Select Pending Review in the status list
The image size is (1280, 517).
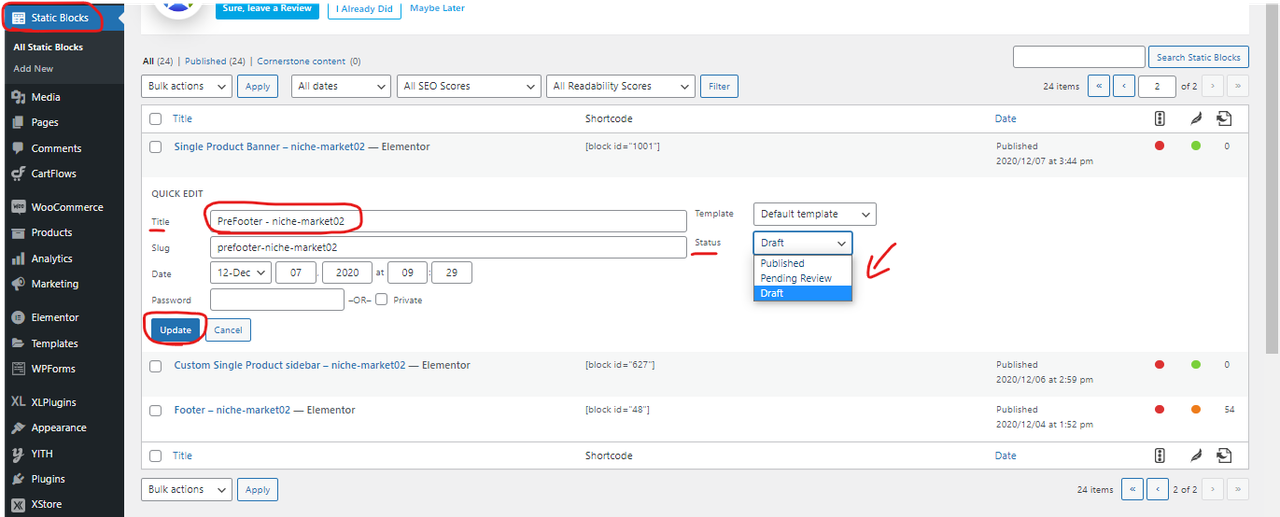tap(802, 278)
